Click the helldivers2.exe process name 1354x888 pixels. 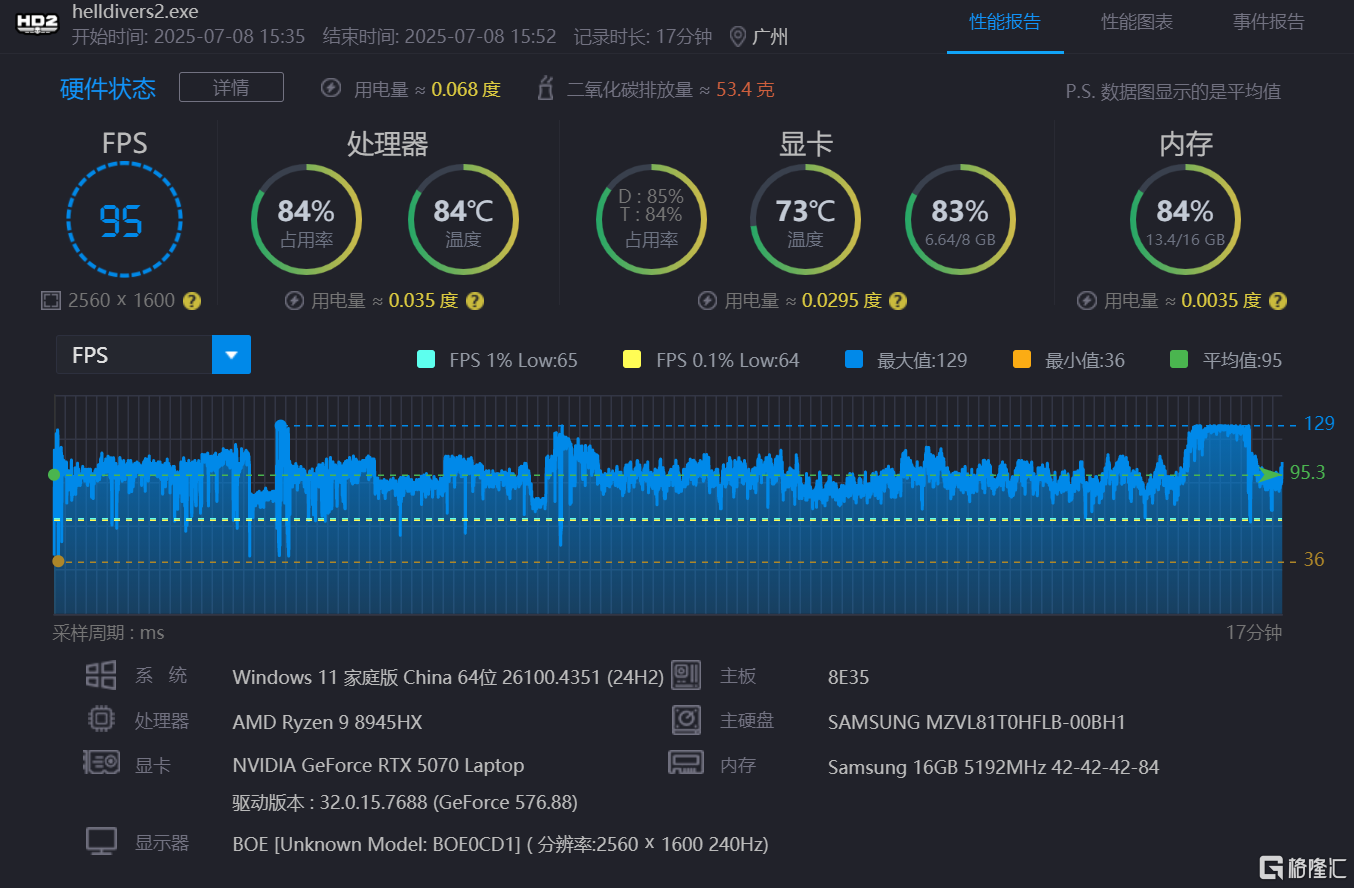pyautogui.click(x=135, y=12)
